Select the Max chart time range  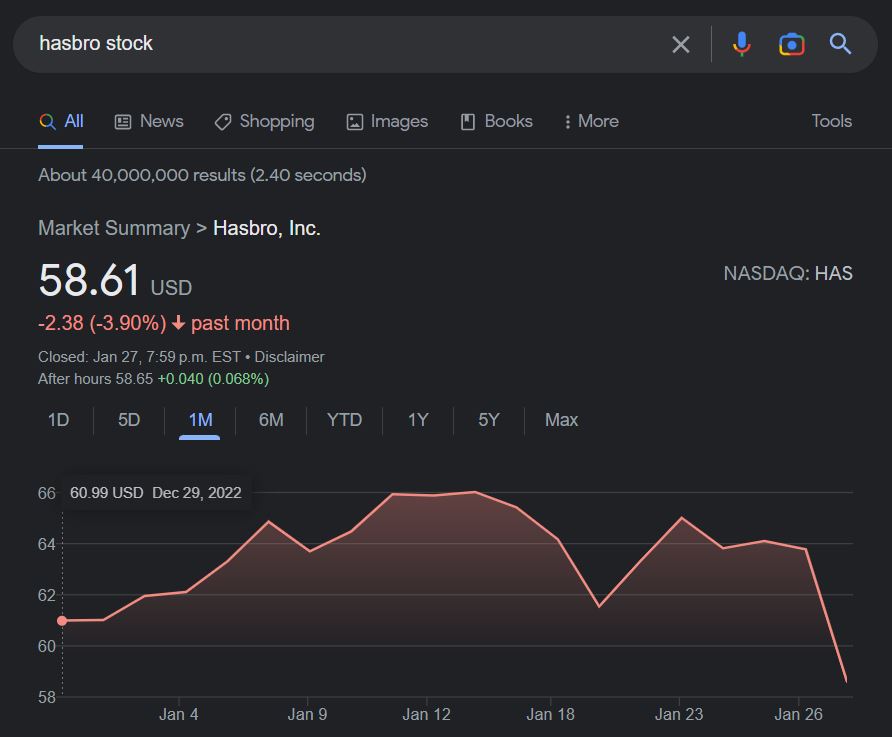tap(561, 420)
